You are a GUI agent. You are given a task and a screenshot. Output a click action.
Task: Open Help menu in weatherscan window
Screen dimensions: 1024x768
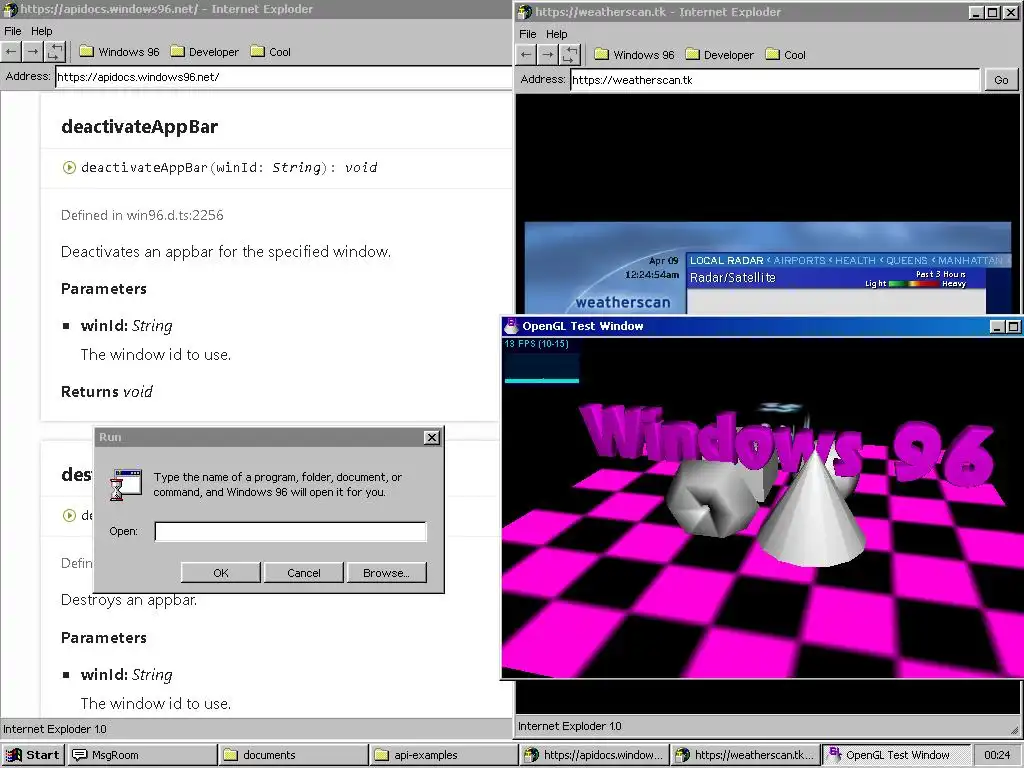tap(556, 34)
